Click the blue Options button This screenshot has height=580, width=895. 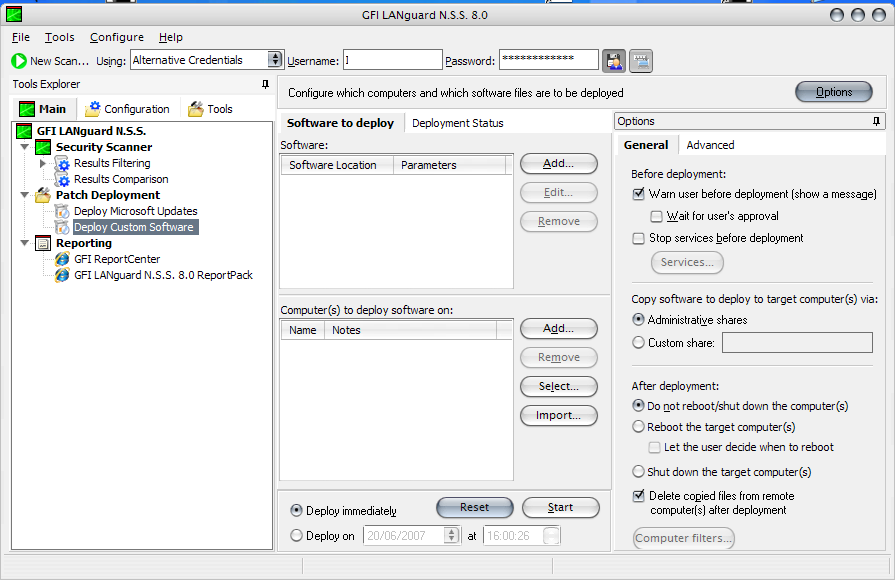click(834, 92)
